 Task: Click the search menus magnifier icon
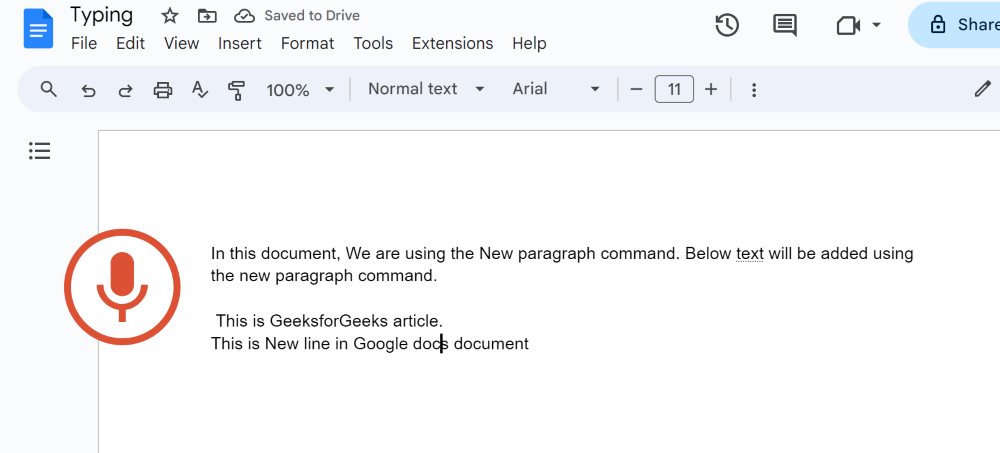(49, 90)
